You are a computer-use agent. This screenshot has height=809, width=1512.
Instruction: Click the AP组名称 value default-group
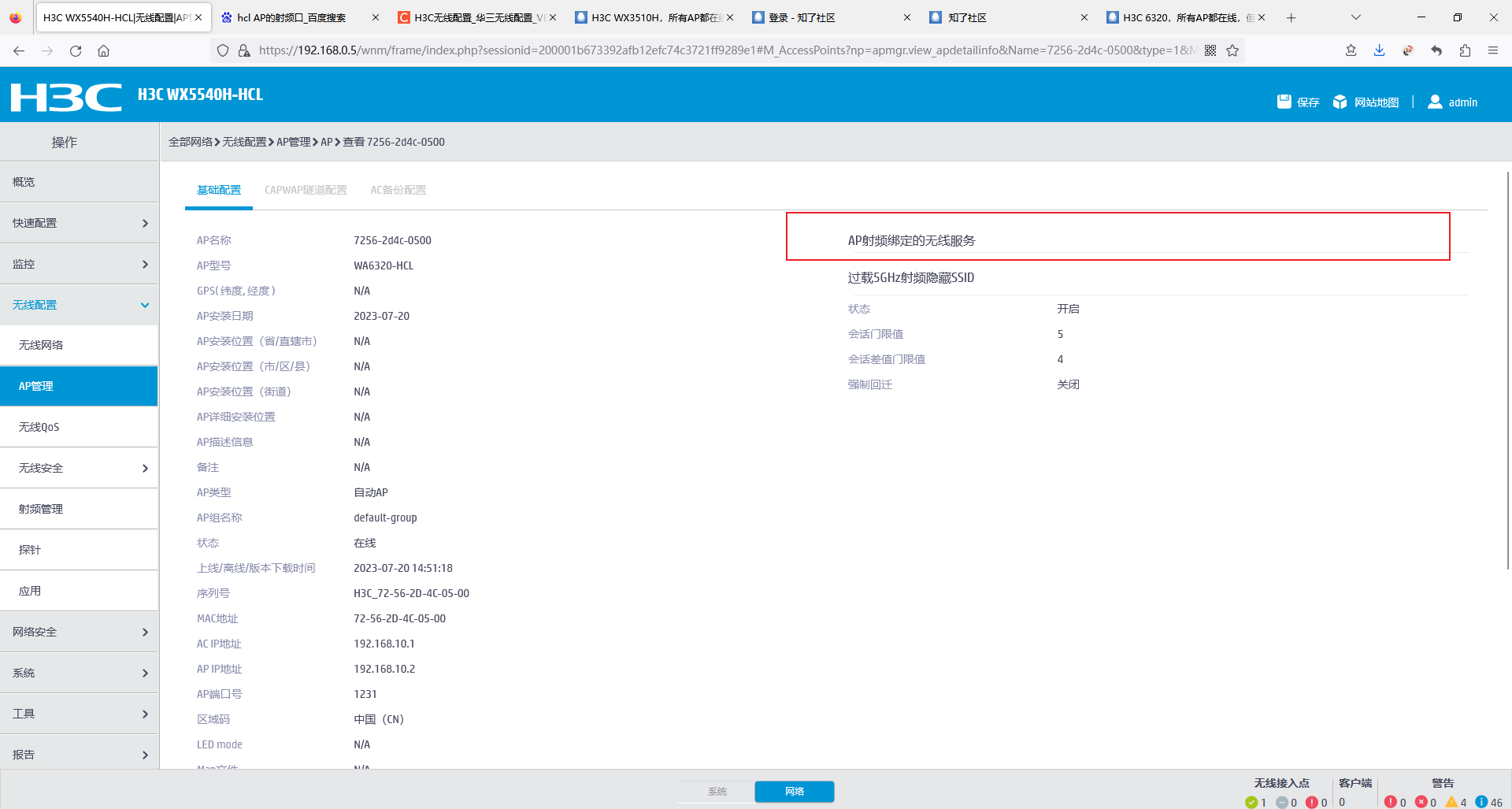[385, 518]
